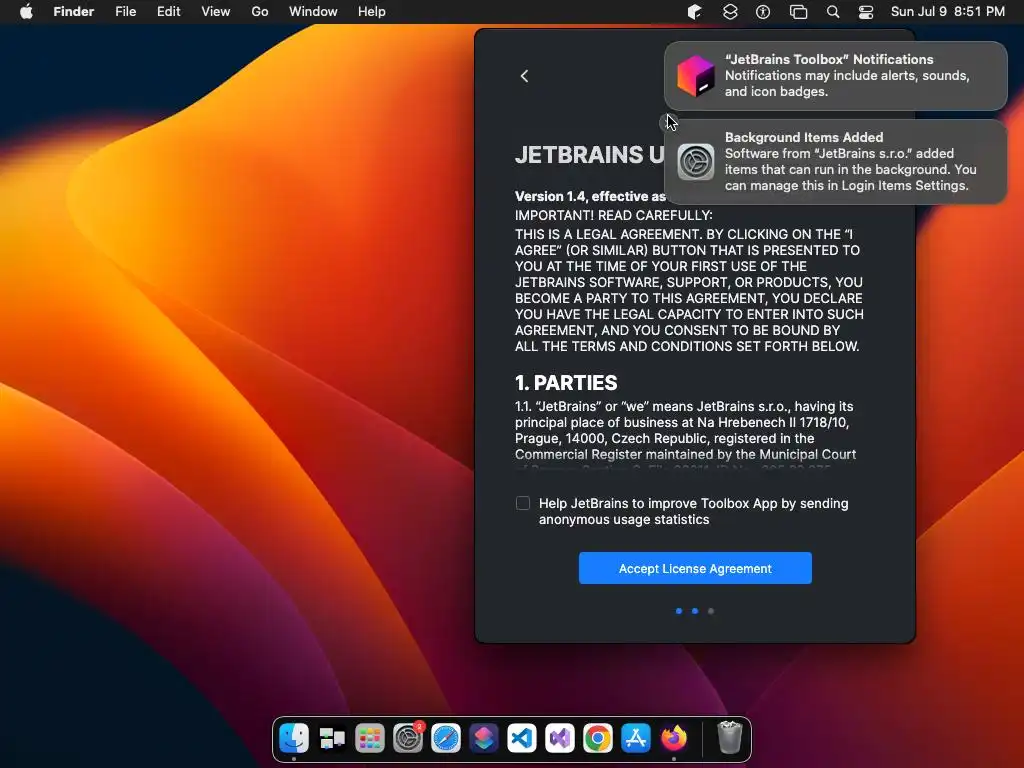Select the third page indicator dot
The height and width of the screenshot is (768, 1024).
[711, 611]
